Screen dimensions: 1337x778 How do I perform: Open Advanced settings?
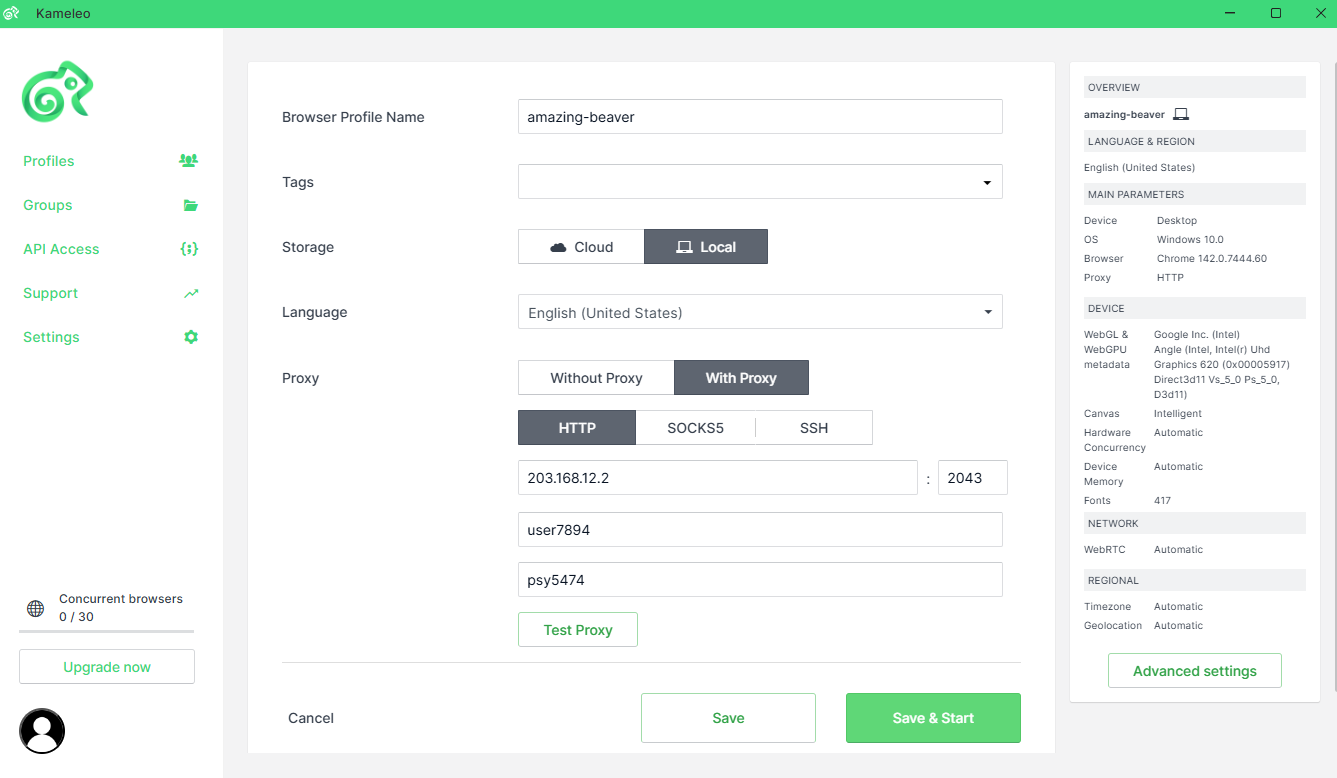pos(1195,671)
